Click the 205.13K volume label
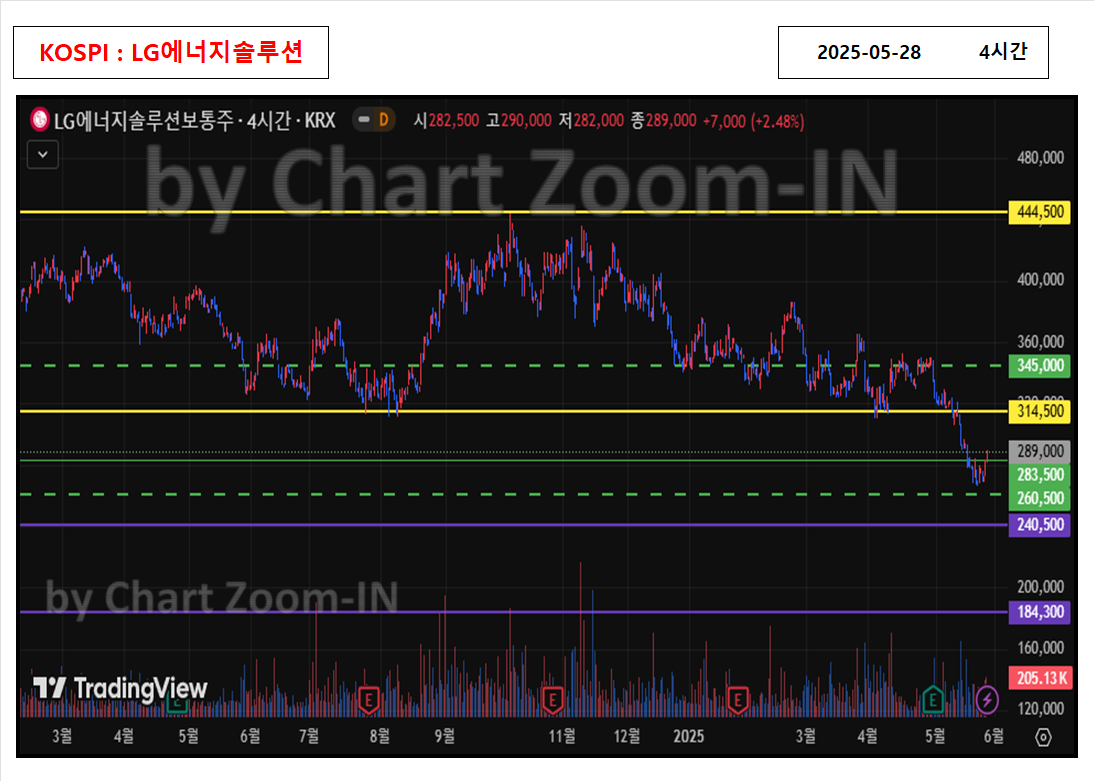This screenshot has height=781, width=1094. 1040,678
